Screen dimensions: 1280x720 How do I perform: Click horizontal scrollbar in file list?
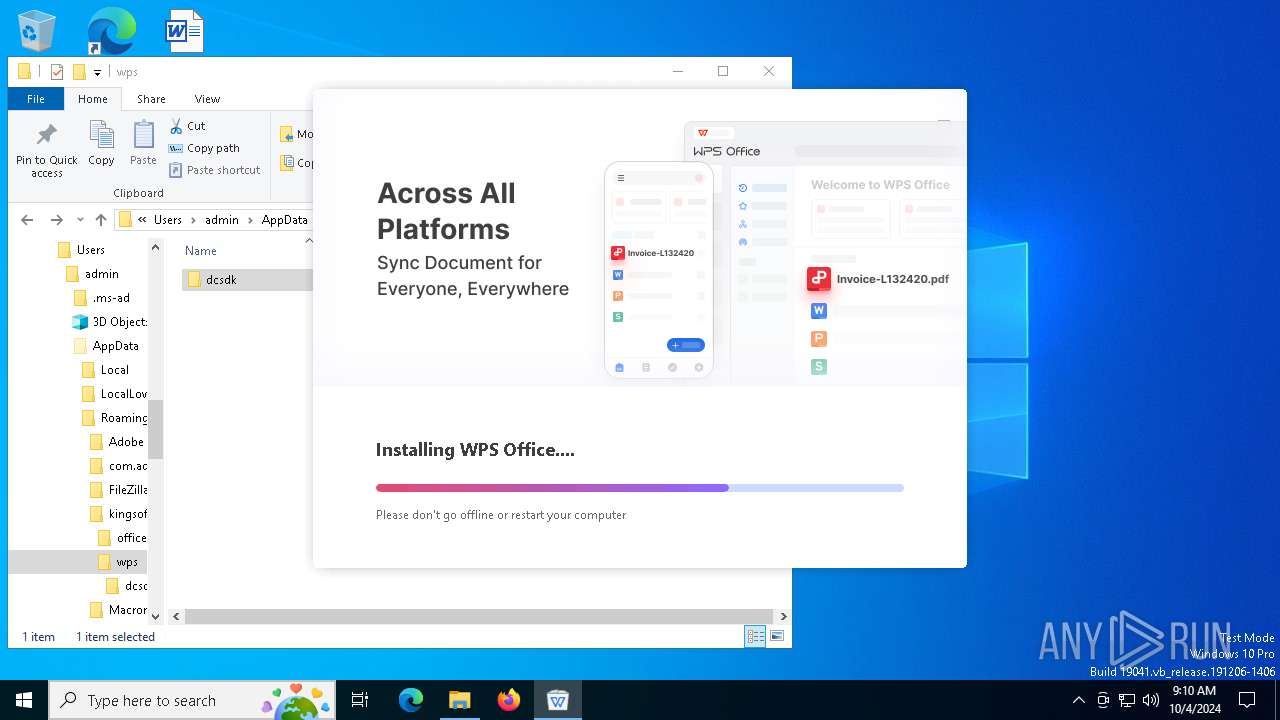[x=478, y=617]
